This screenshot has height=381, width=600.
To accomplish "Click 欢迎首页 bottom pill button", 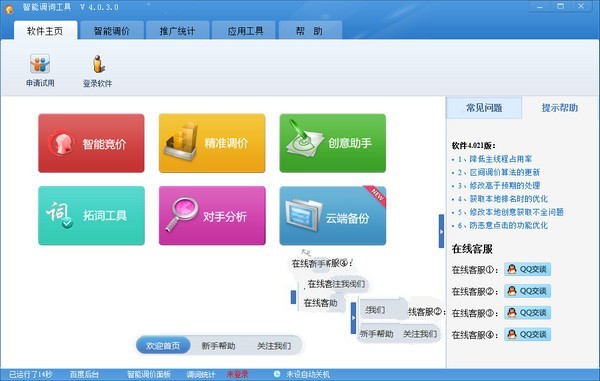I will click(163, 345).
